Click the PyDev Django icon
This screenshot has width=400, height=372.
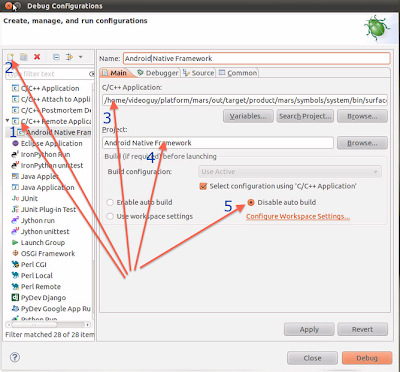15,297
